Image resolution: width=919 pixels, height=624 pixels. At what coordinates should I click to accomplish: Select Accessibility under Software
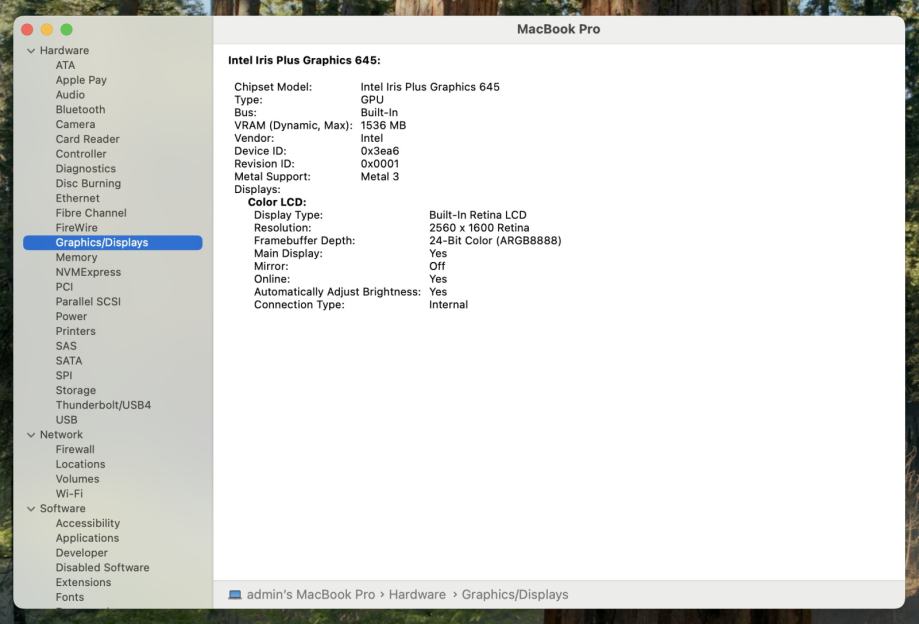[x=87, y=523]
